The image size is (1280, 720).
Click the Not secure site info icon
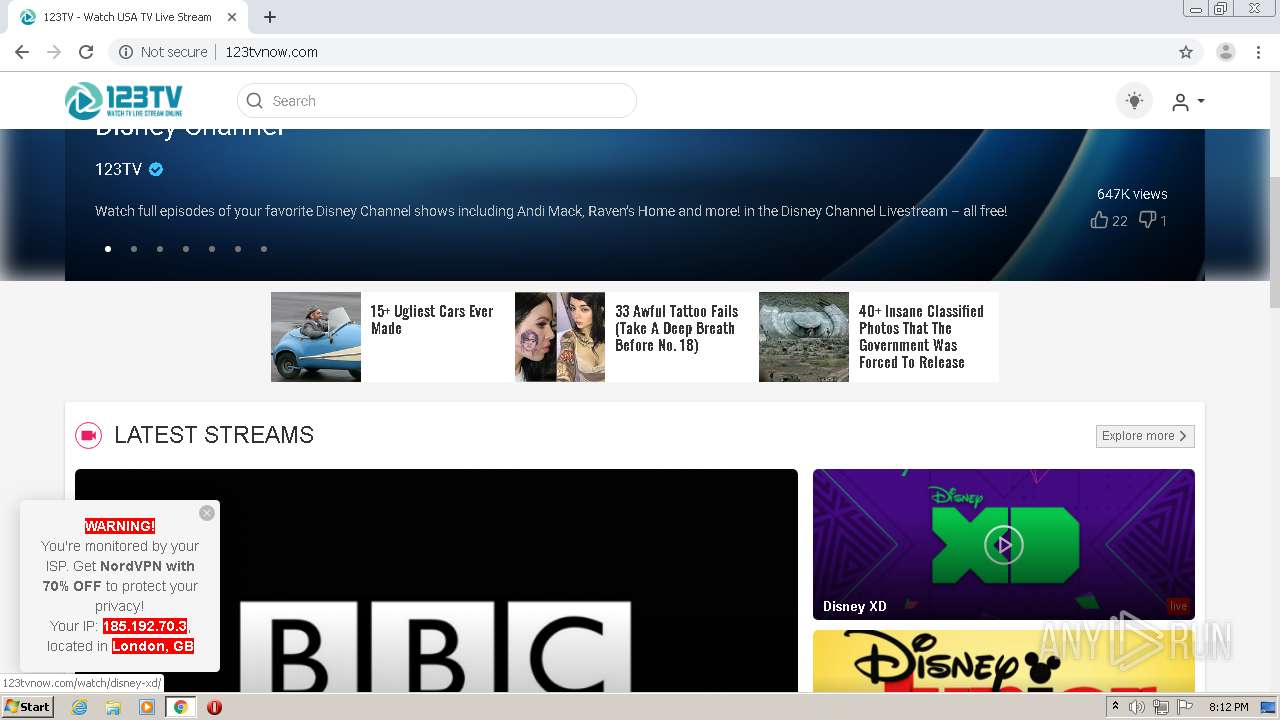coord(125,52)
